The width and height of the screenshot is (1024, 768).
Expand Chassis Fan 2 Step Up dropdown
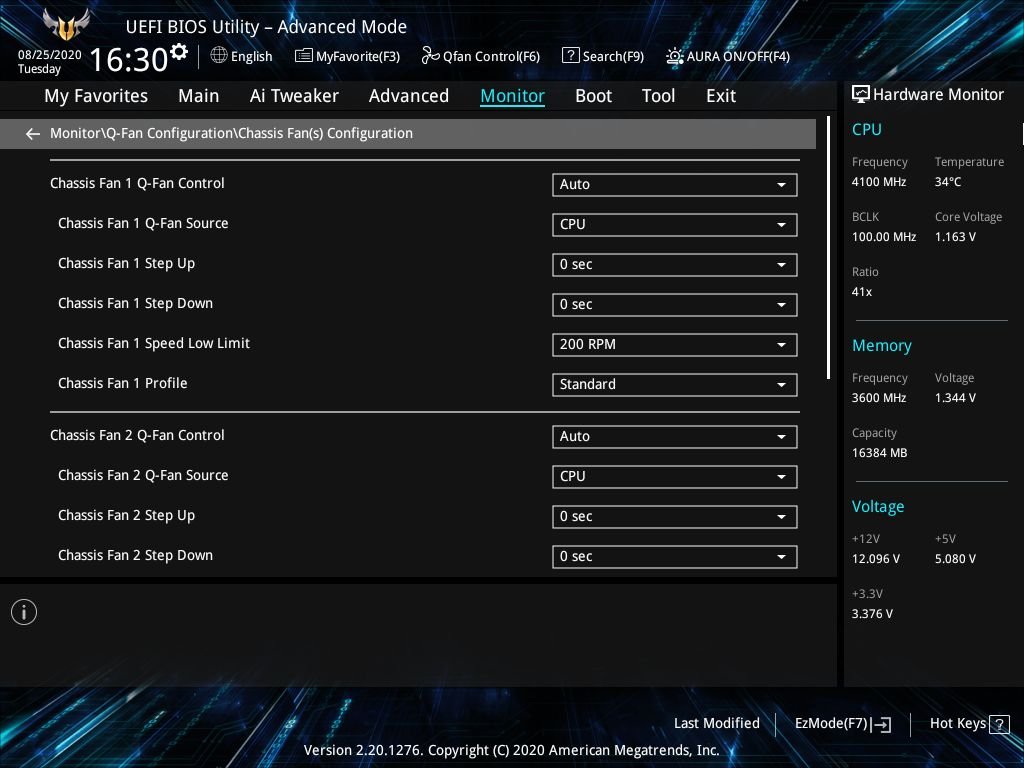[x=674, y=517]
